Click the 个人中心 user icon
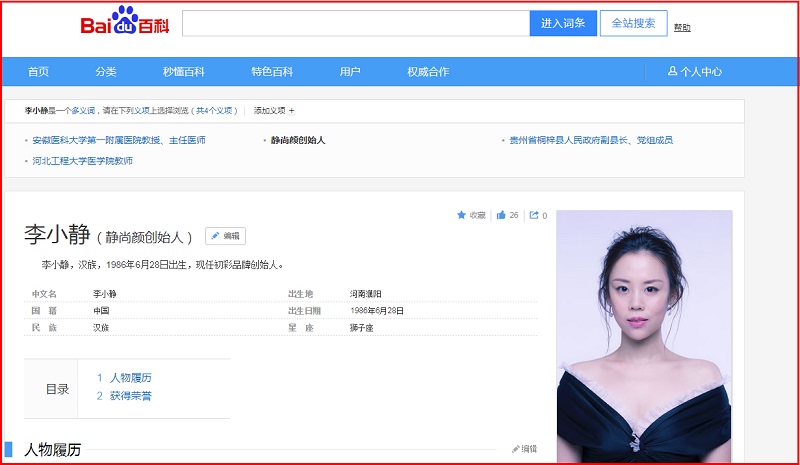The width and height of the screenshot is (800, 465). [x=673, y=72]
